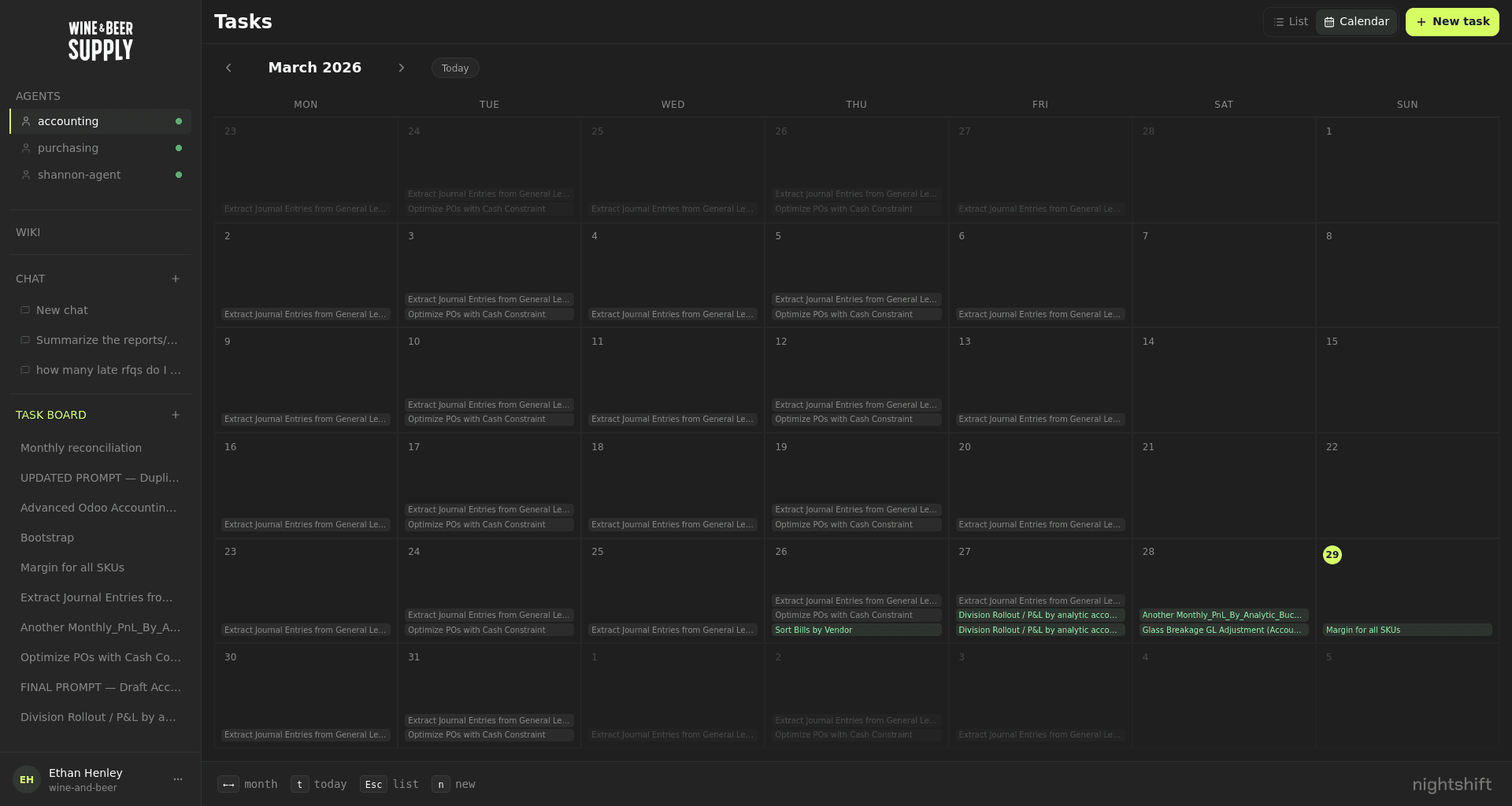The width and height of the screenshot is (1512, 806).
Task: Create a task with New task button
Action: point(1452,21)
